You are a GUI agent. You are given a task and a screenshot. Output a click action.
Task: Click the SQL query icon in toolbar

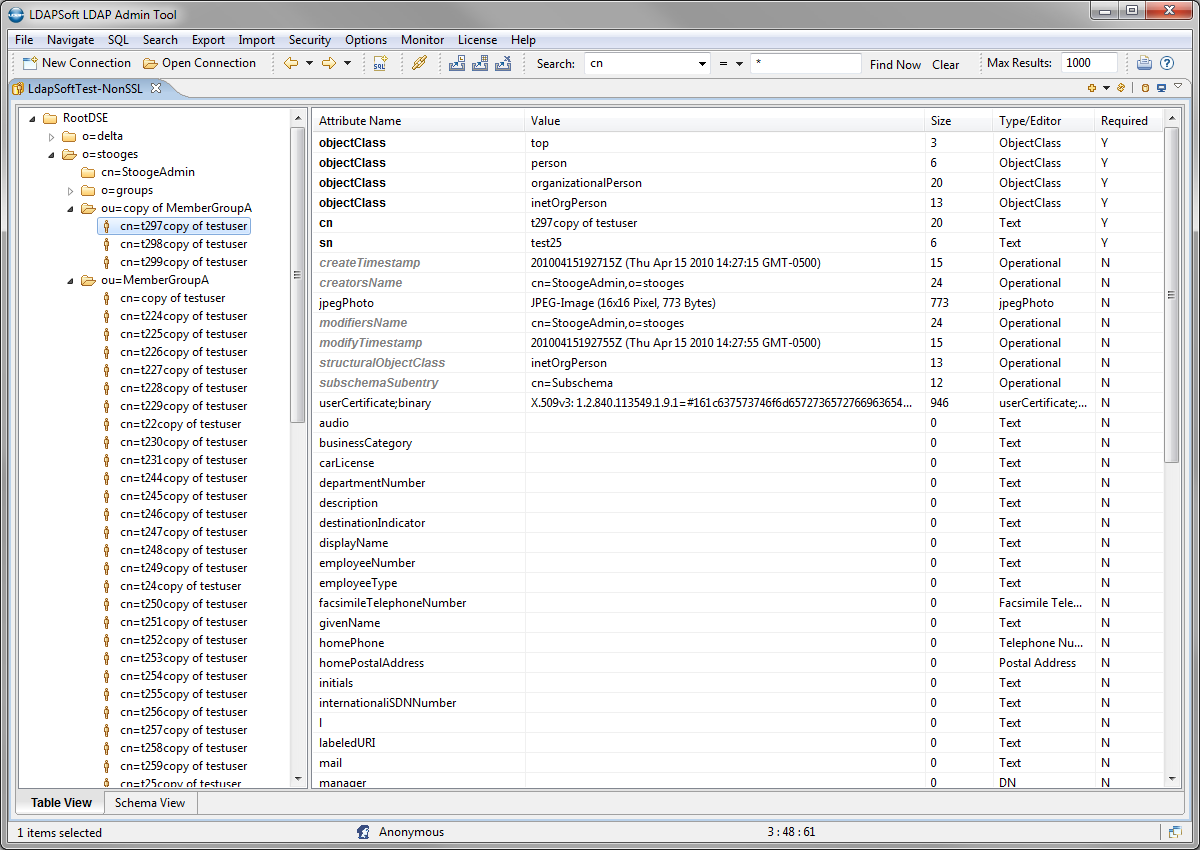(380, 63)
